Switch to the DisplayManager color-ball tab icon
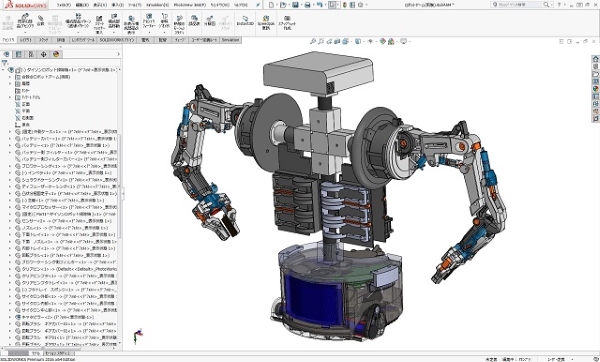Image resolution: width=600 pixels, height=362 pixels. pos(56,54)
